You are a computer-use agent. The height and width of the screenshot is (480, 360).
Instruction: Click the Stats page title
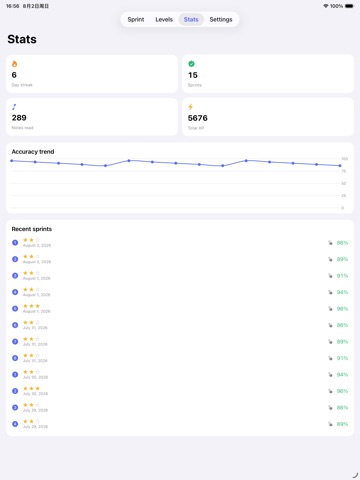(22, 39)
